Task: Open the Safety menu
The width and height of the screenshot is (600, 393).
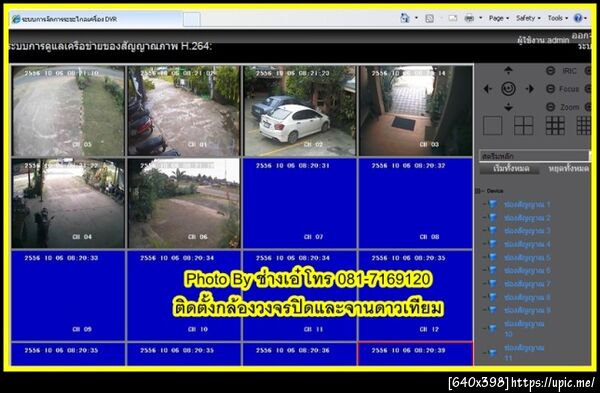Action: point(528,18)
